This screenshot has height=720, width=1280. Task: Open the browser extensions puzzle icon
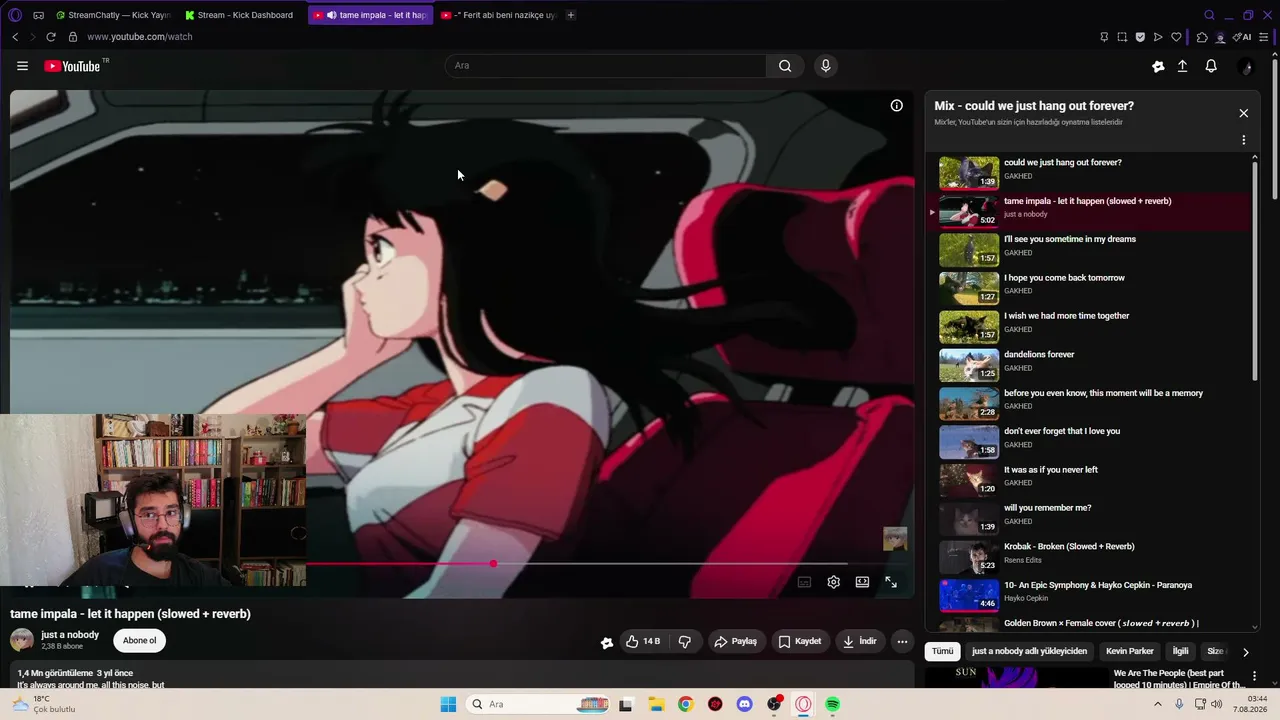tap(1202, 37)
